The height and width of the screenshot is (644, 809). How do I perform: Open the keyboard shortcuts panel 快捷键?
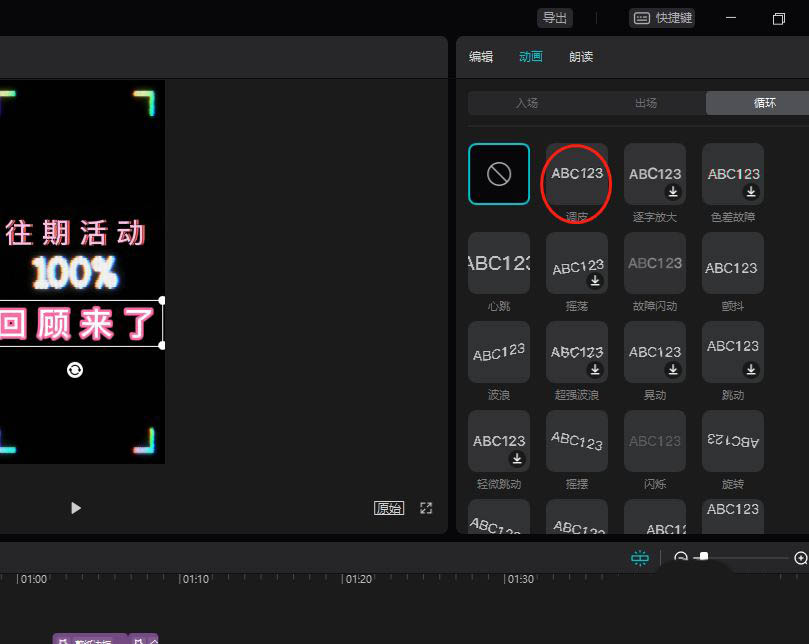click(x=660, y=17)
